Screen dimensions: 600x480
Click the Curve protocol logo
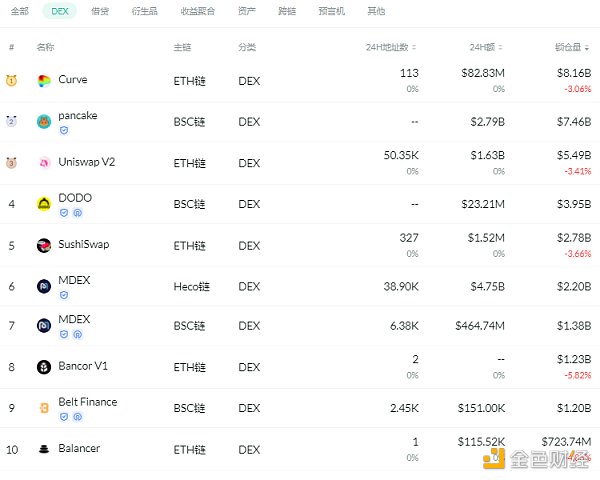[x=44, y=80]
